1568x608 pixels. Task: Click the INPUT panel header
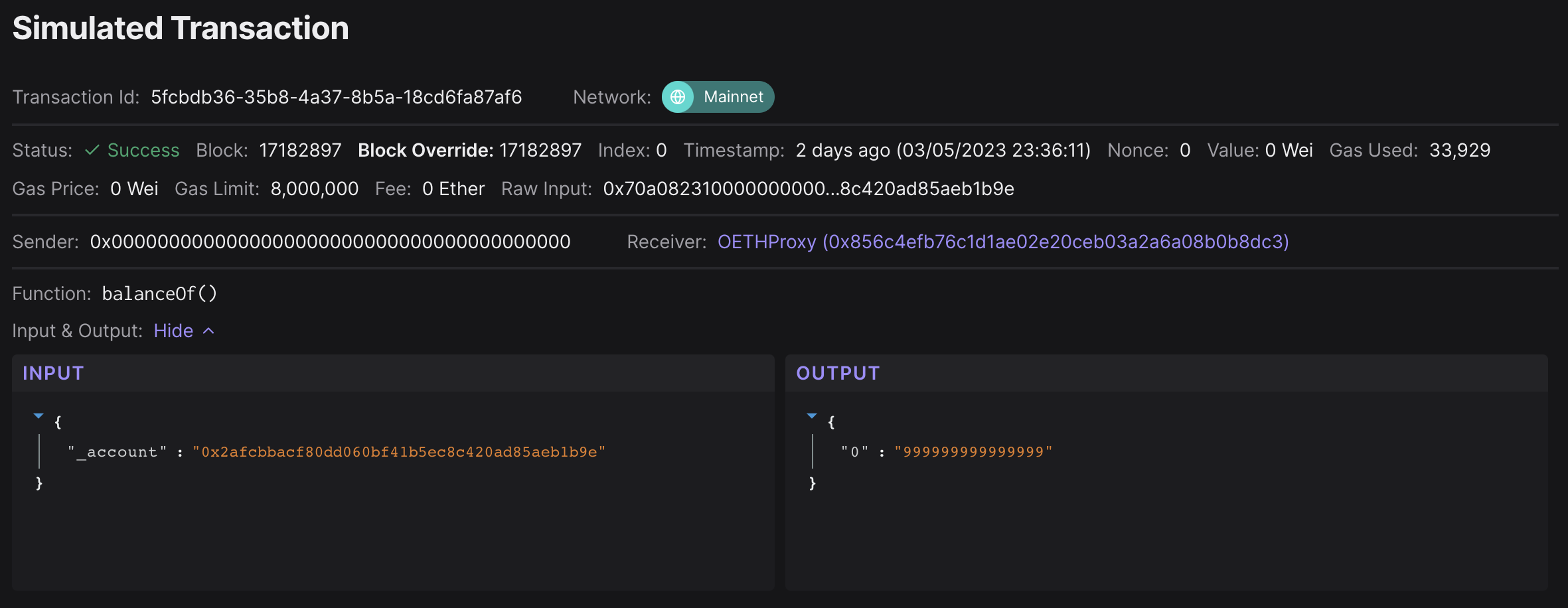click(393, 373)
